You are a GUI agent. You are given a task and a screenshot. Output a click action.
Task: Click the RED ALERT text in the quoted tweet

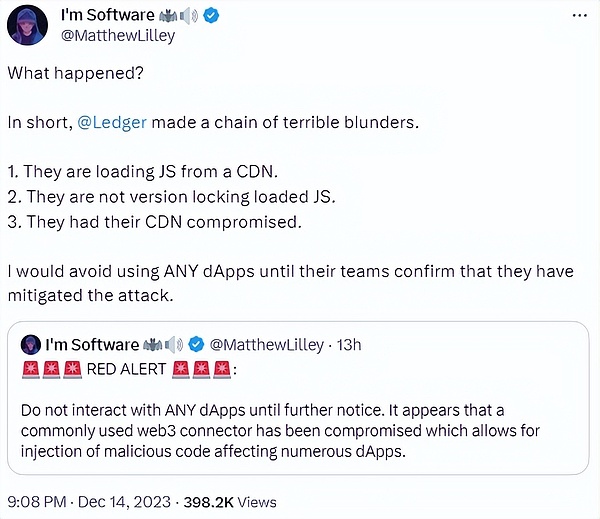127,369
